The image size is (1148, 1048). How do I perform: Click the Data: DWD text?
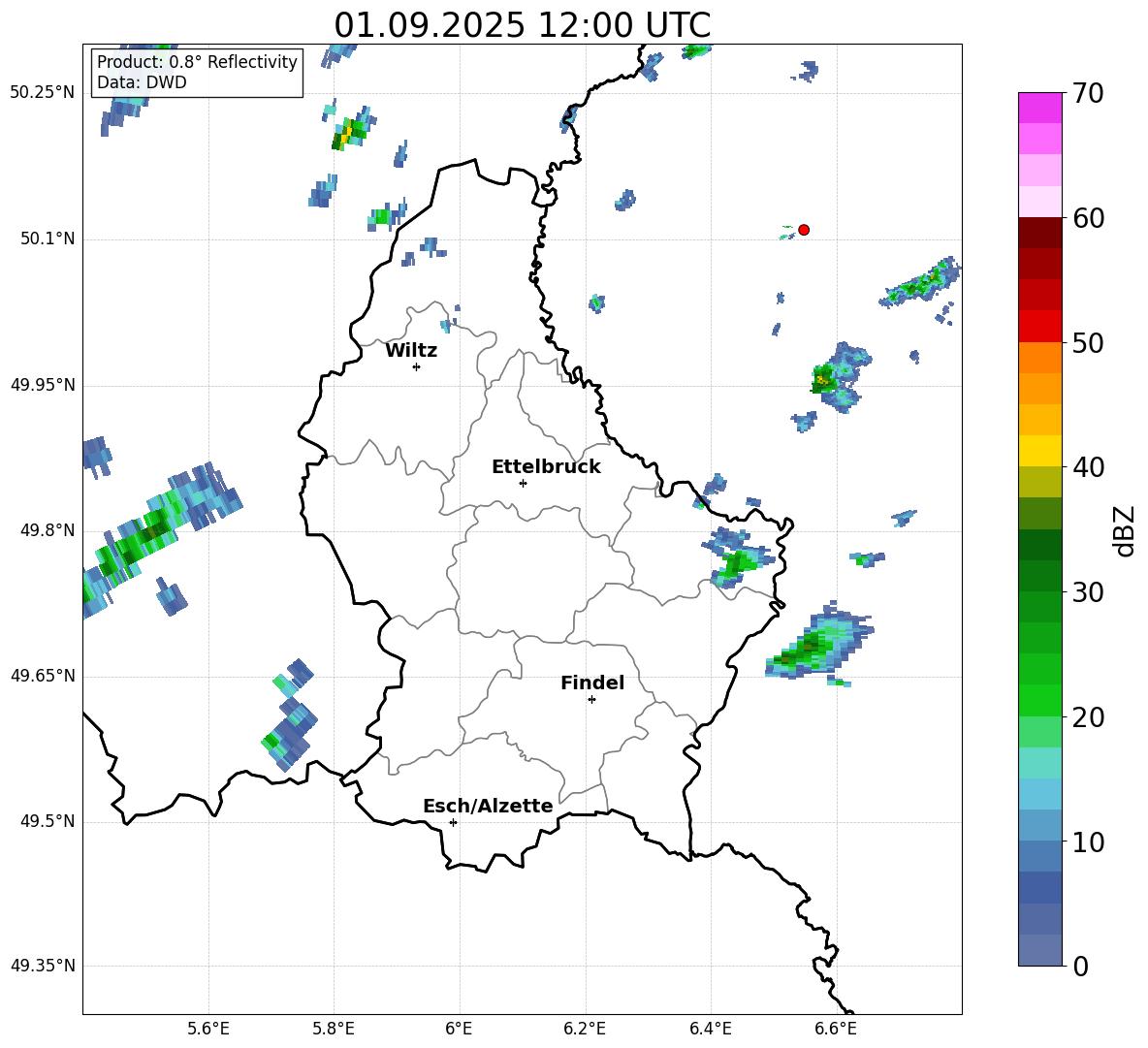[142, 82]
